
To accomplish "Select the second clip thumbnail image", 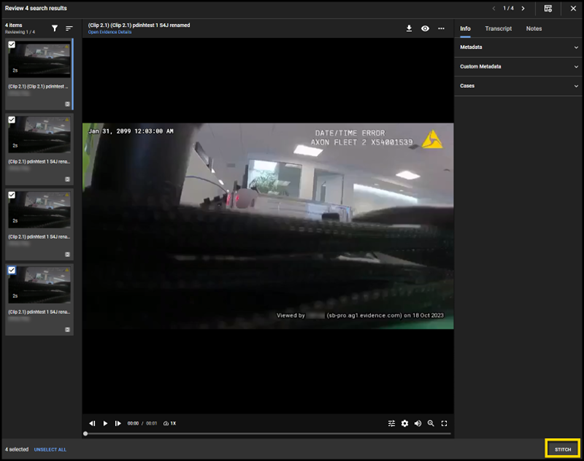I will [x=39, y=135].
